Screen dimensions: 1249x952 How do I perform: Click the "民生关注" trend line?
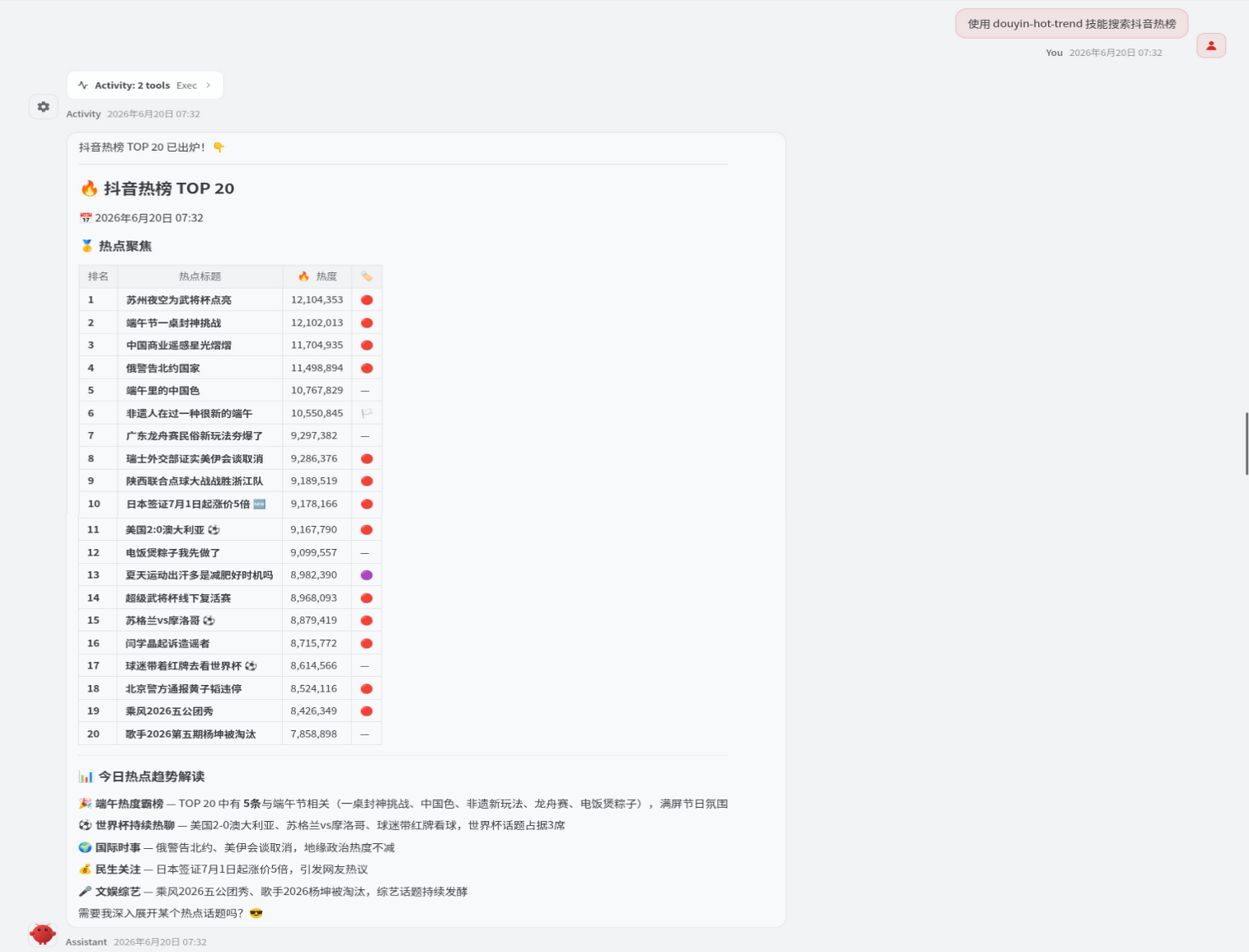point(223,870)
